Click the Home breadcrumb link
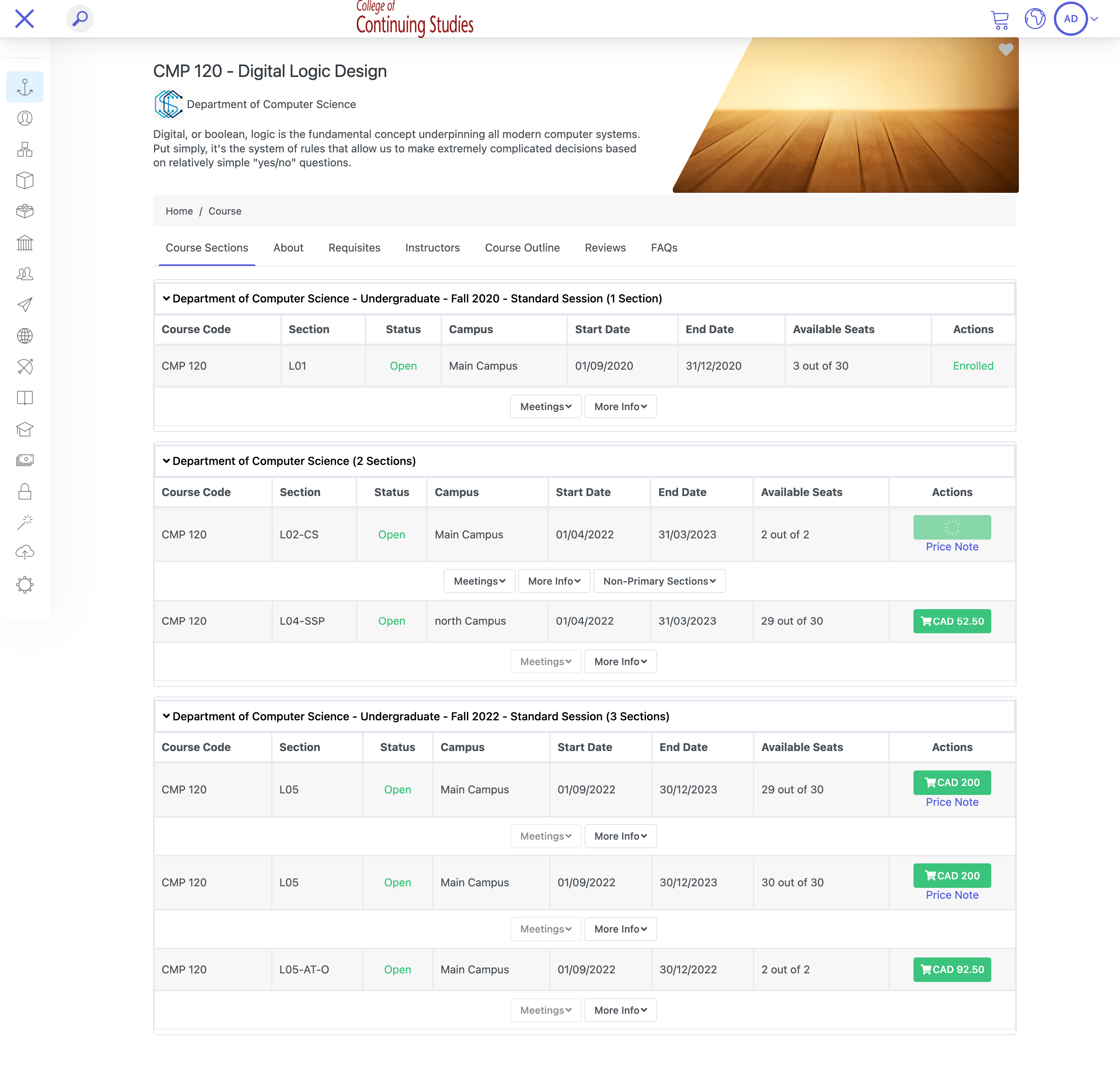The height and width of the screenshot is (1083, 1120). 179,211
